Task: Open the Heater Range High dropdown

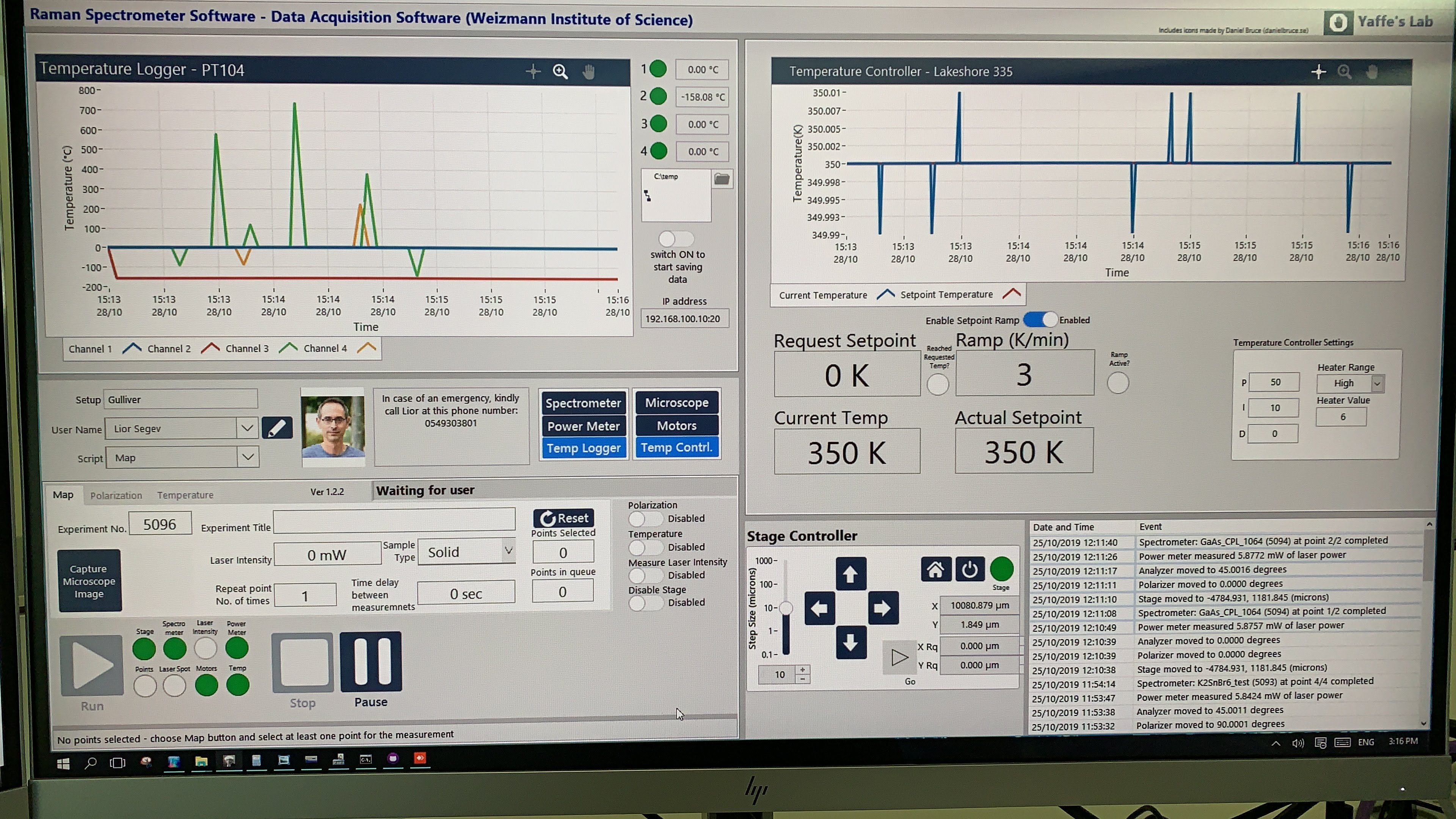Action: (1378, 383)
